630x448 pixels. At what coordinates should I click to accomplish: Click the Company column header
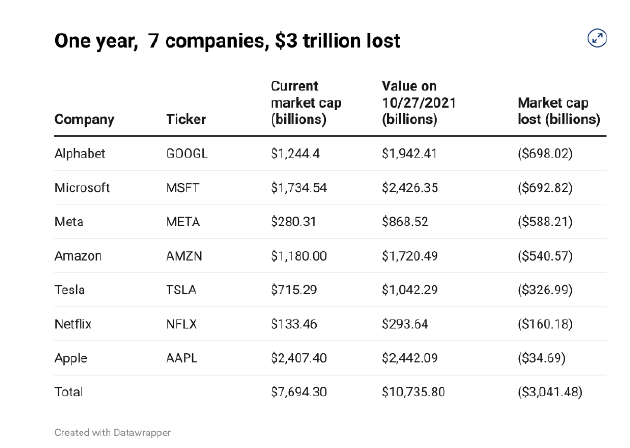84,120
